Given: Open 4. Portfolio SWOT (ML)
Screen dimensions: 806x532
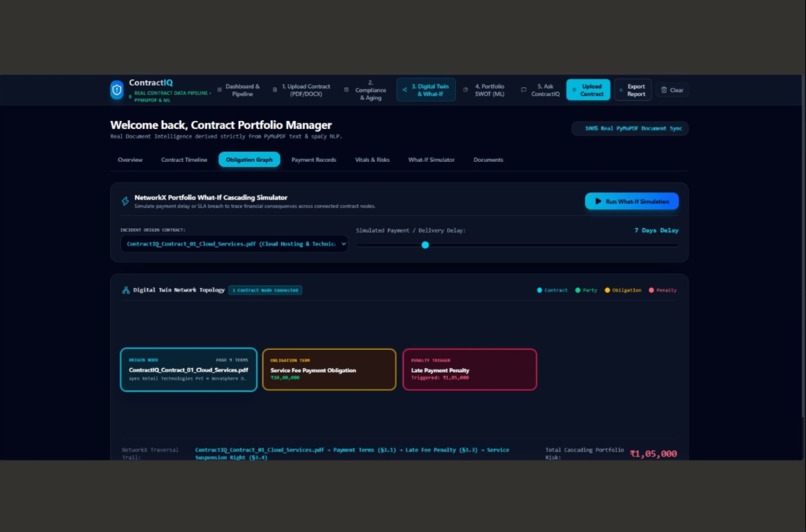Looking at the screenshot, I should click(484, 90).
